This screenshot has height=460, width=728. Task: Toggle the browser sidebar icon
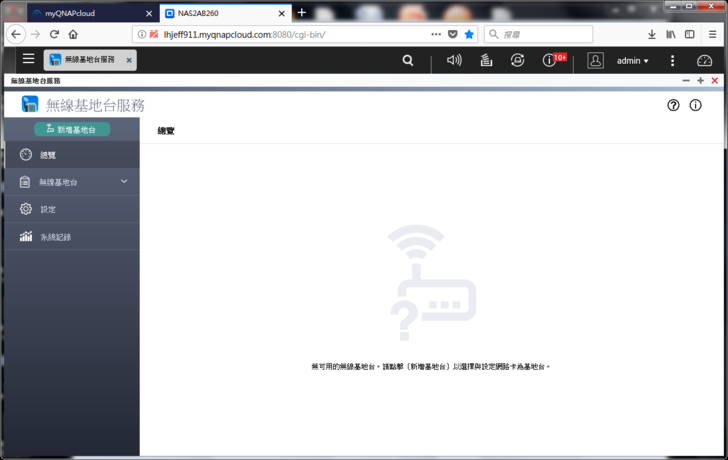click(x=690, y=34)
